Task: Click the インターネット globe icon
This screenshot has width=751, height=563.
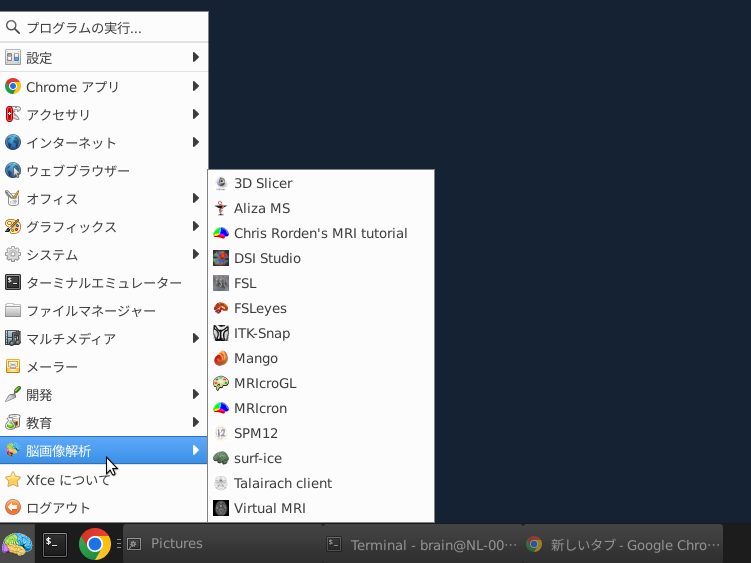Action: pyautogui.click(x=13, y=142)
